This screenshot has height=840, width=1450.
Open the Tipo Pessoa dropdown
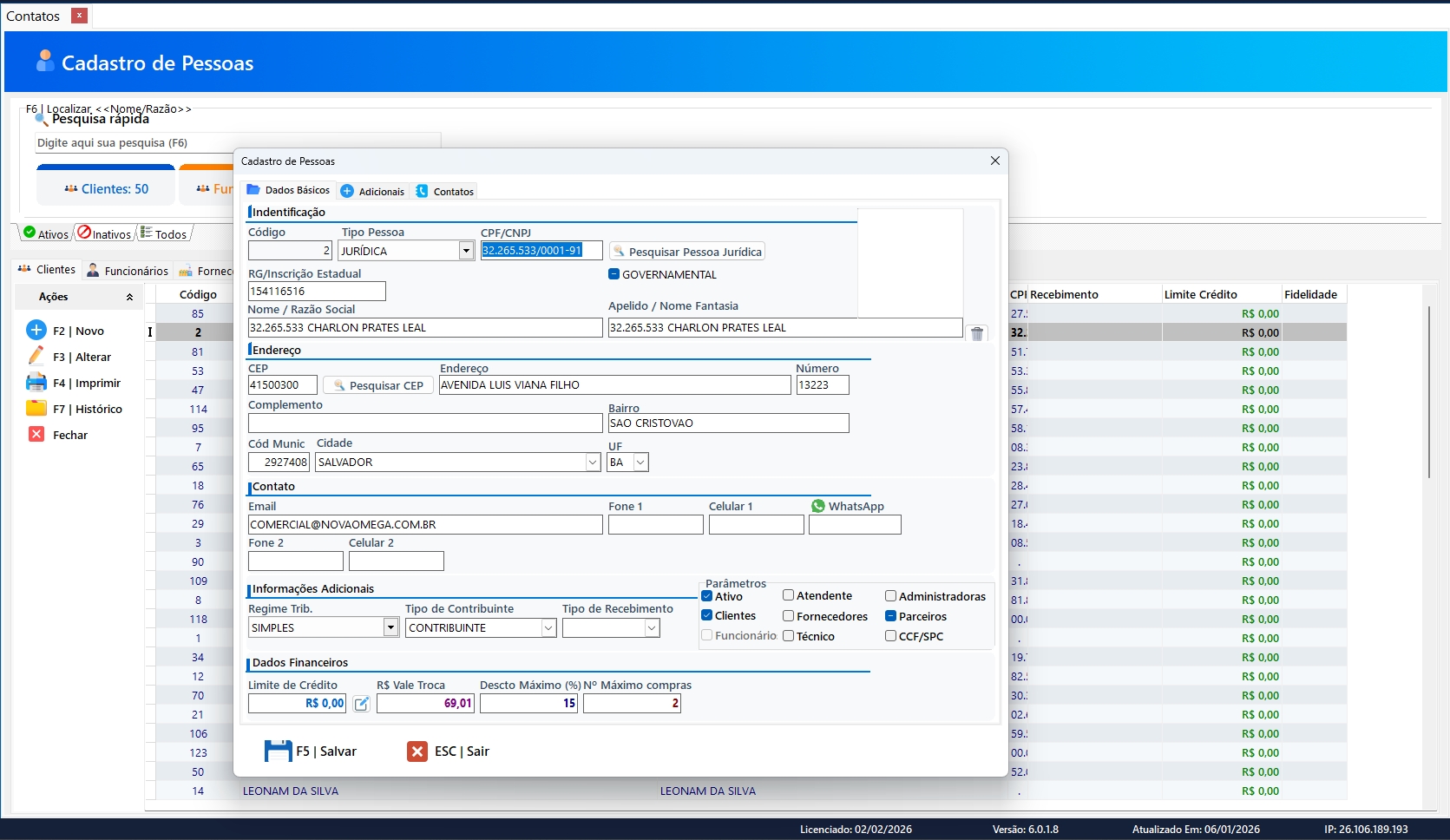coord(466,251)
